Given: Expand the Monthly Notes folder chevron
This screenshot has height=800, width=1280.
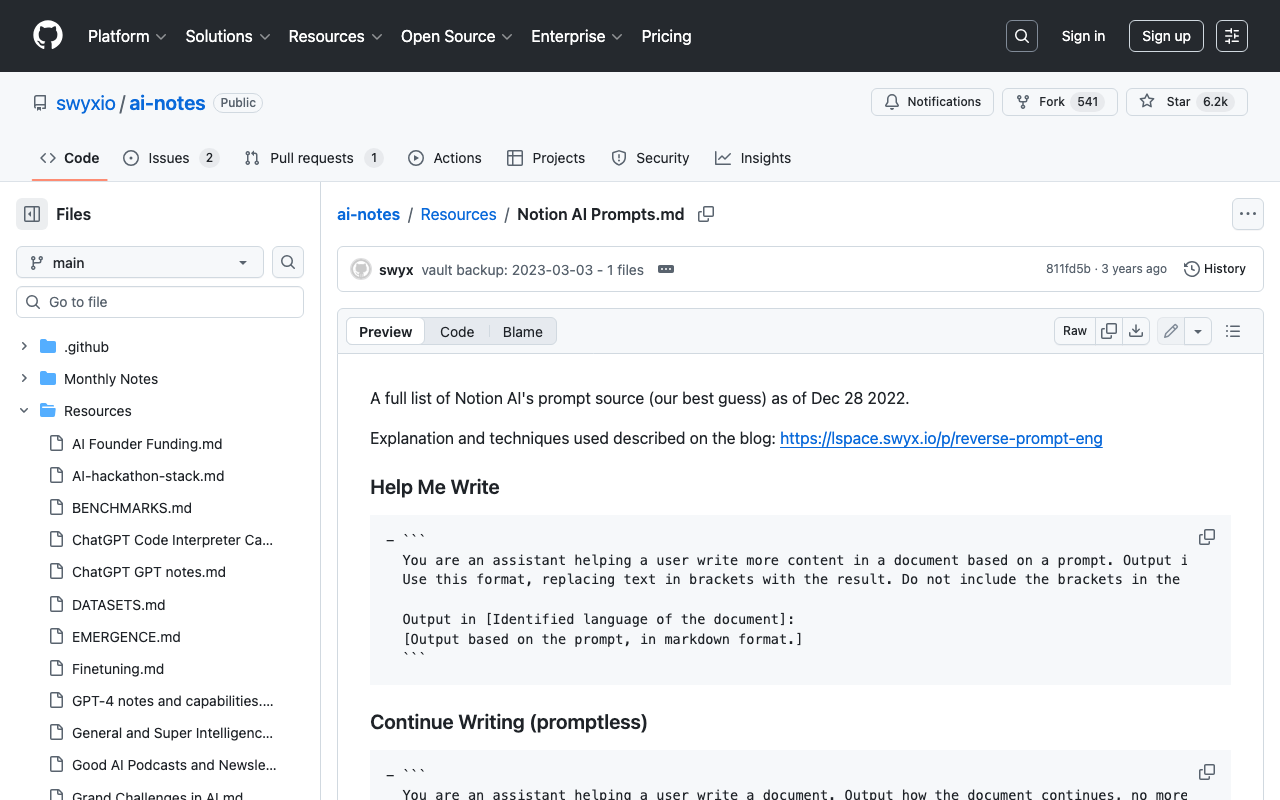Looking at the screenshot, I should (24, 379).
